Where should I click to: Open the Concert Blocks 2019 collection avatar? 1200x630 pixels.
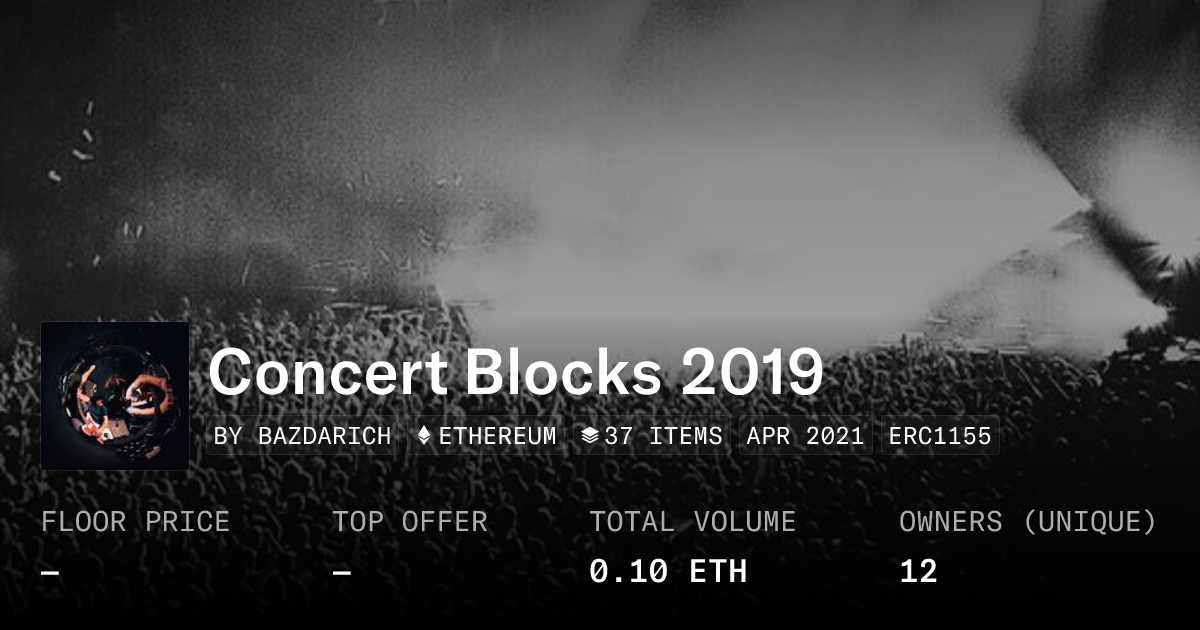point(115,395)
